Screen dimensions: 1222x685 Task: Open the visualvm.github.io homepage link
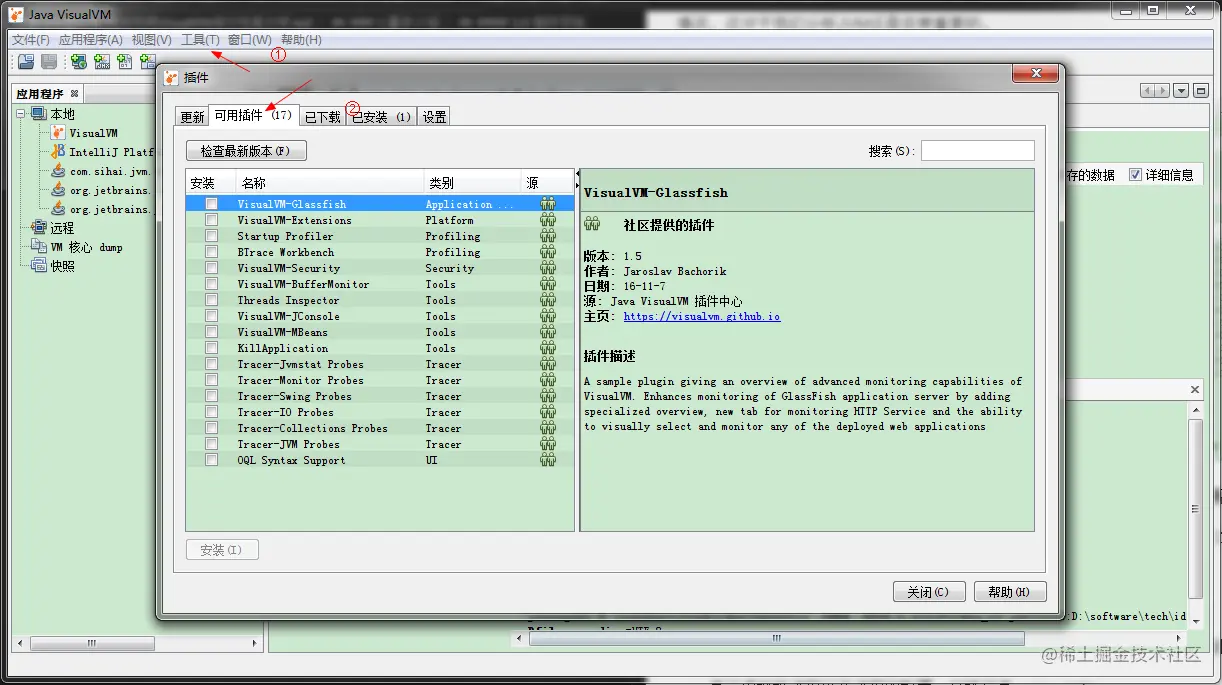click(x=702, y=316)
